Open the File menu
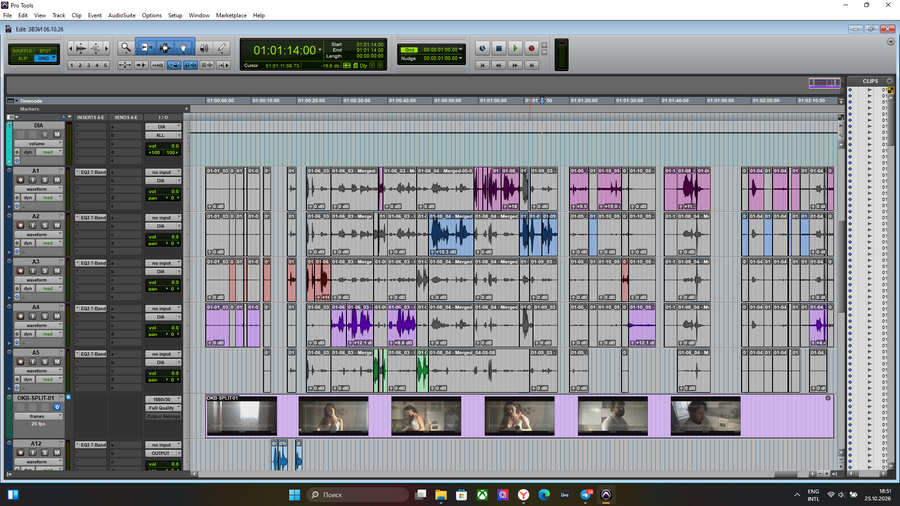The image size is (900, 506). coord(7,15)
